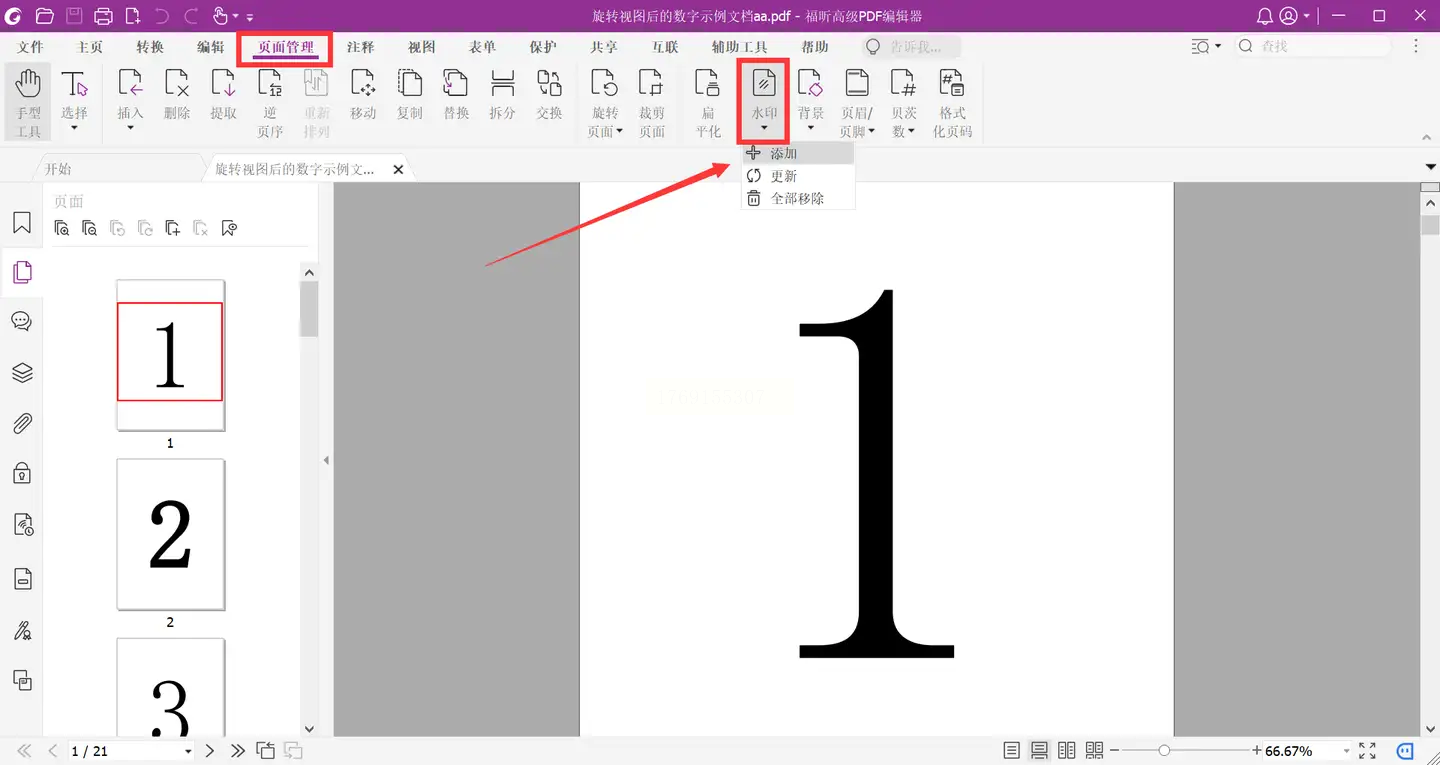
Task: Open the Attachments paperclip panel
Action: click(22, 424)
